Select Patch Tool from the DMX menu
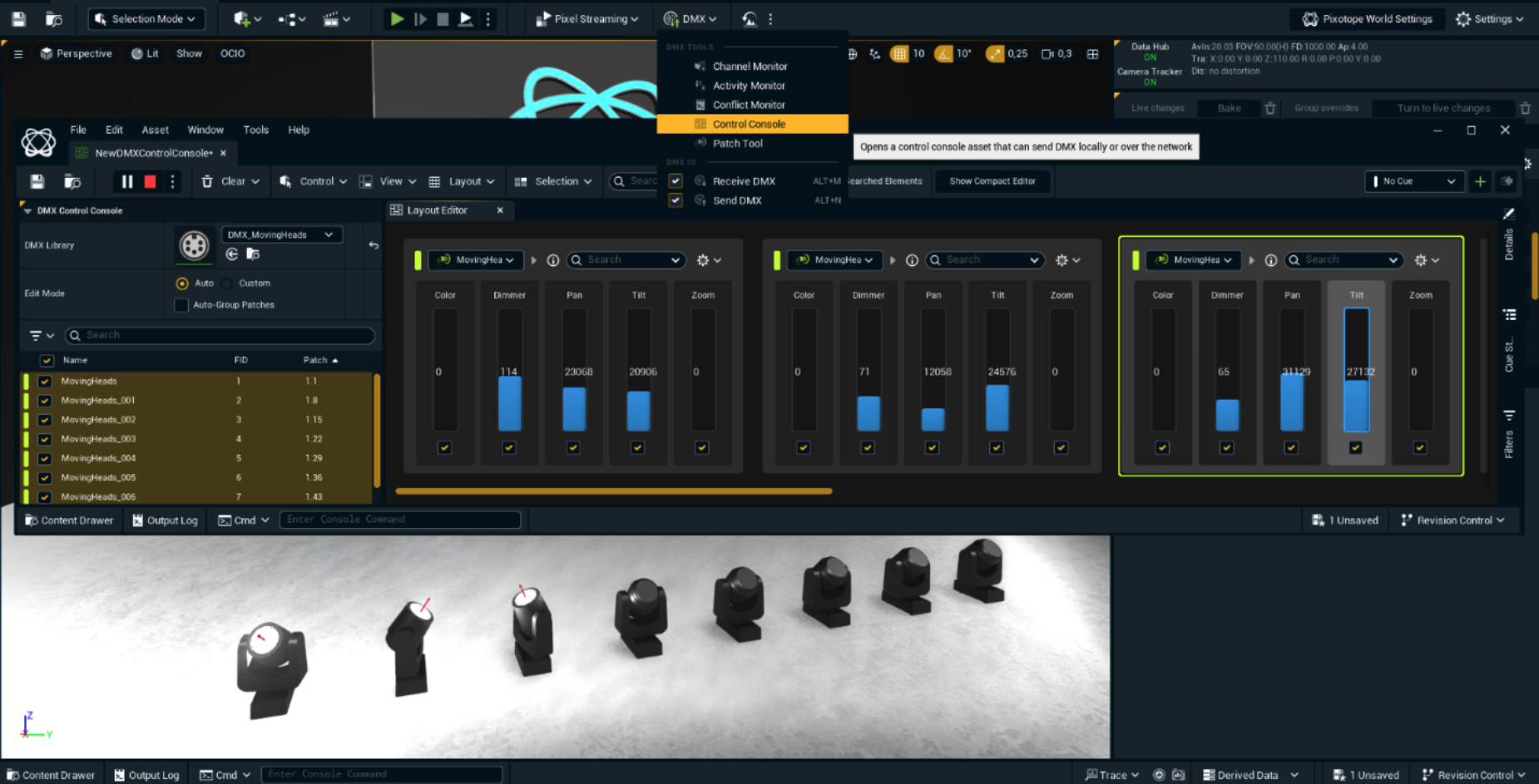 click(x=737, y=143)
